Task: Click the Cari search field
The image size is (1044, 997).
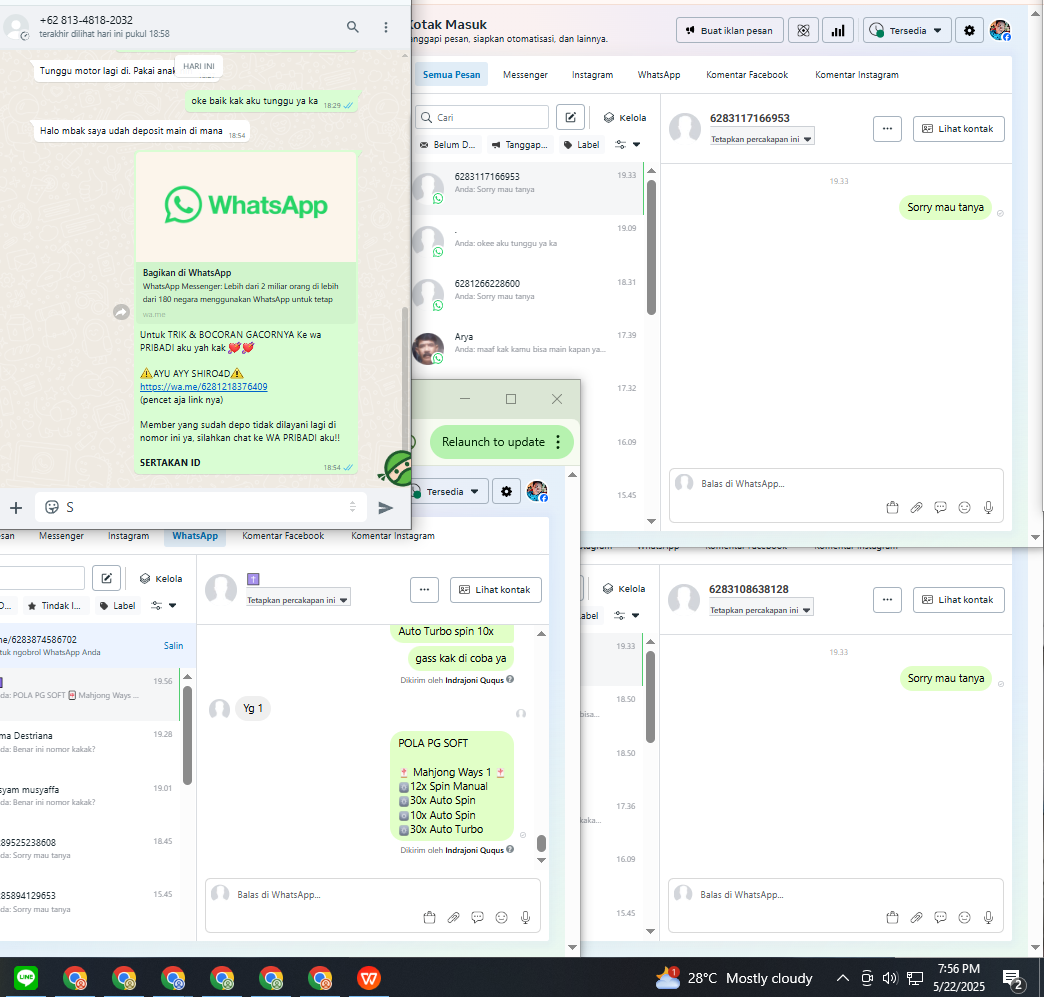Action: 482,117
